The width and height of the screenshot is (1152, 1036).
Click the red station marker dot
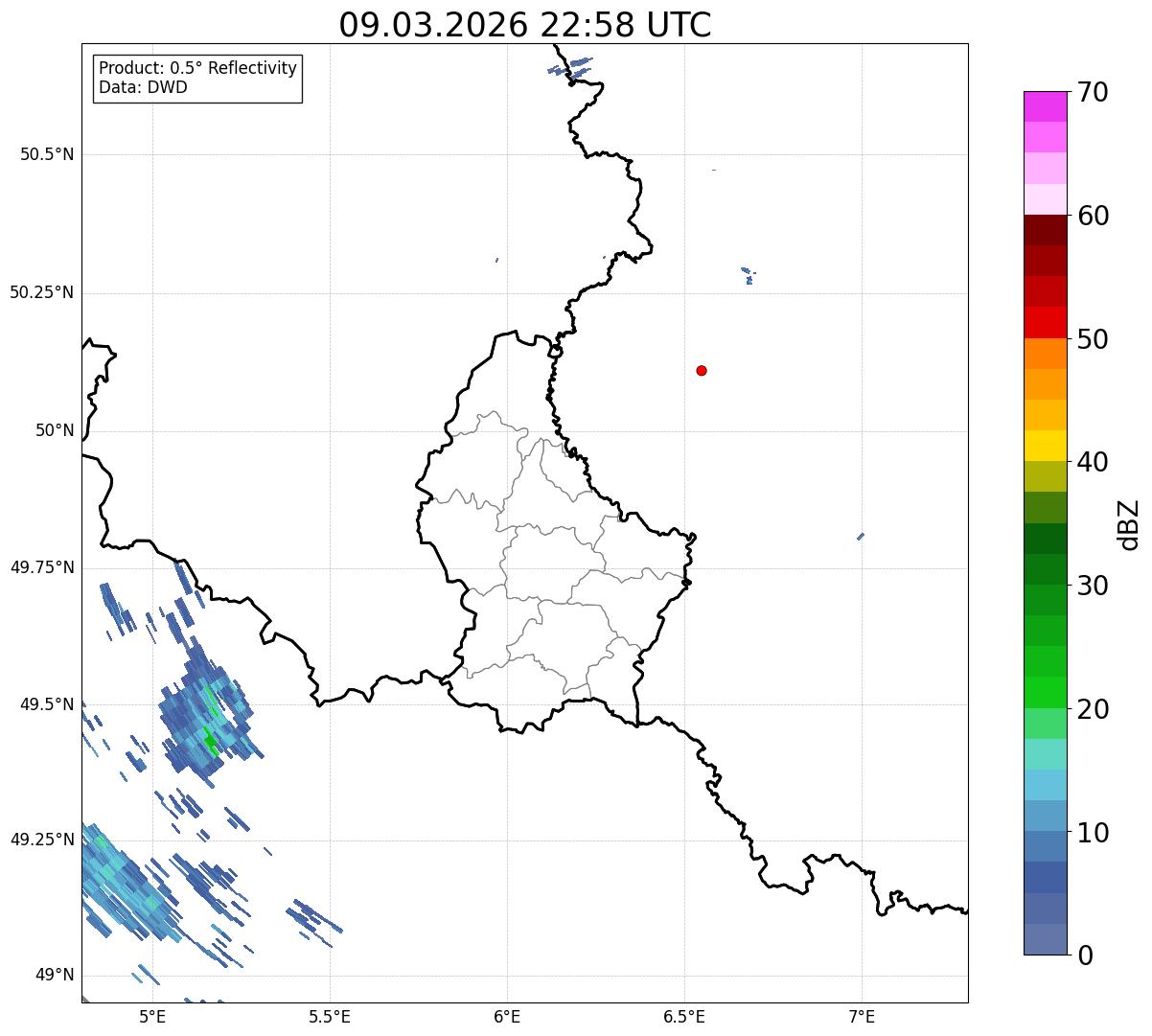(702, 370)
